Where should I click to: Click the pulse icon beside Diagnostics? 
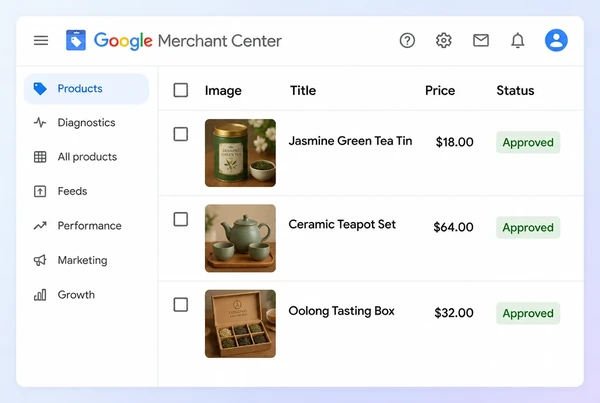[x=40, y=122]
